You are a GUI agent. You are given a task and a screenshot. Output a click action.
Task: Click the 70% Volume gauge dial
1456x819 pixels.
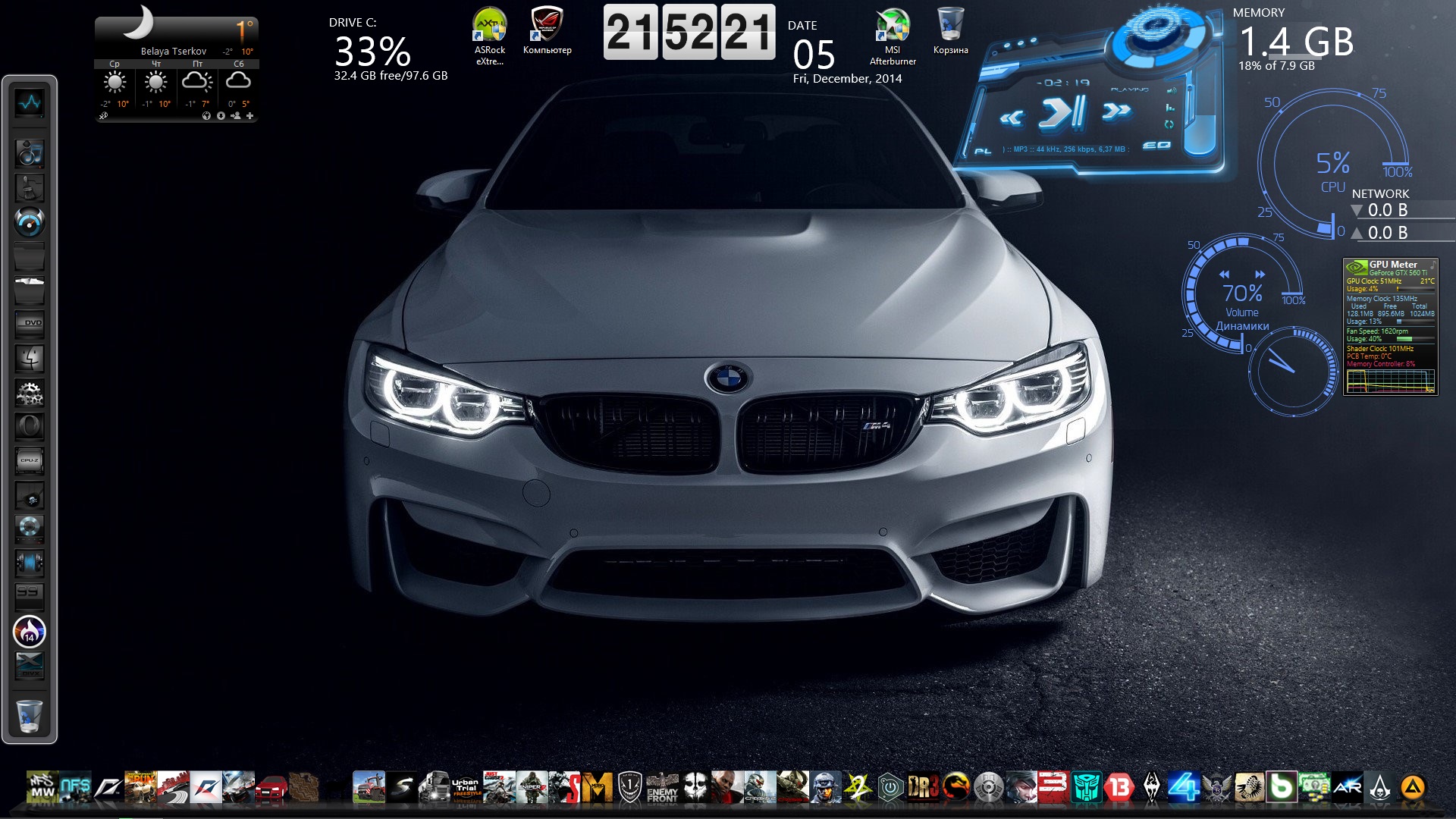(x=1242, y=293)
